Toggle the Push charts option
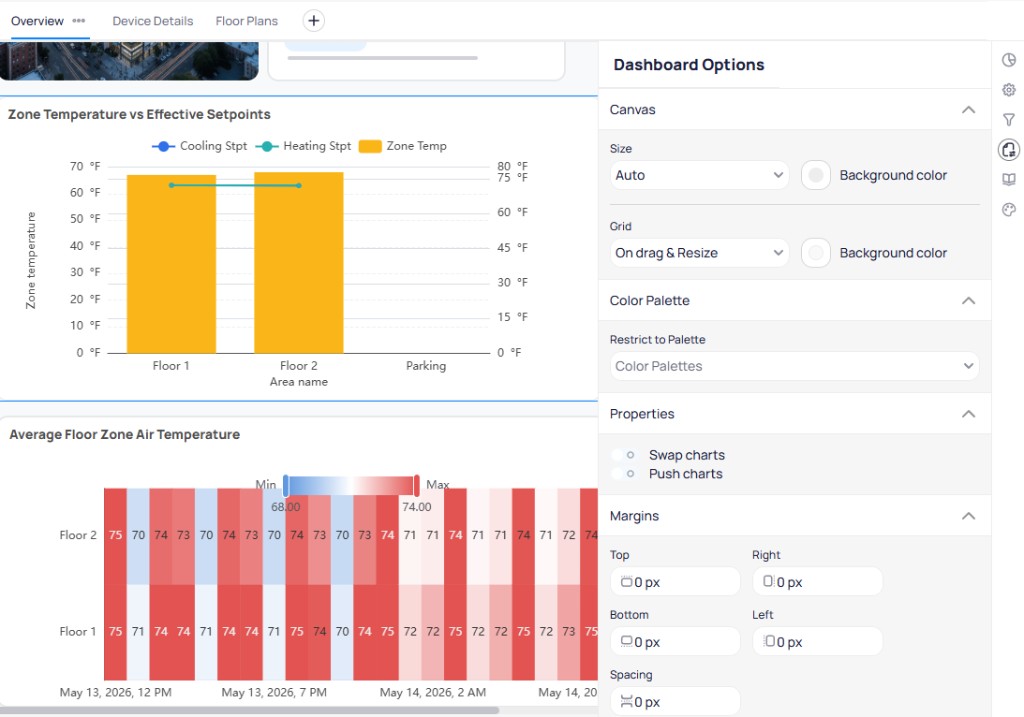 click(x=624, y=474)
